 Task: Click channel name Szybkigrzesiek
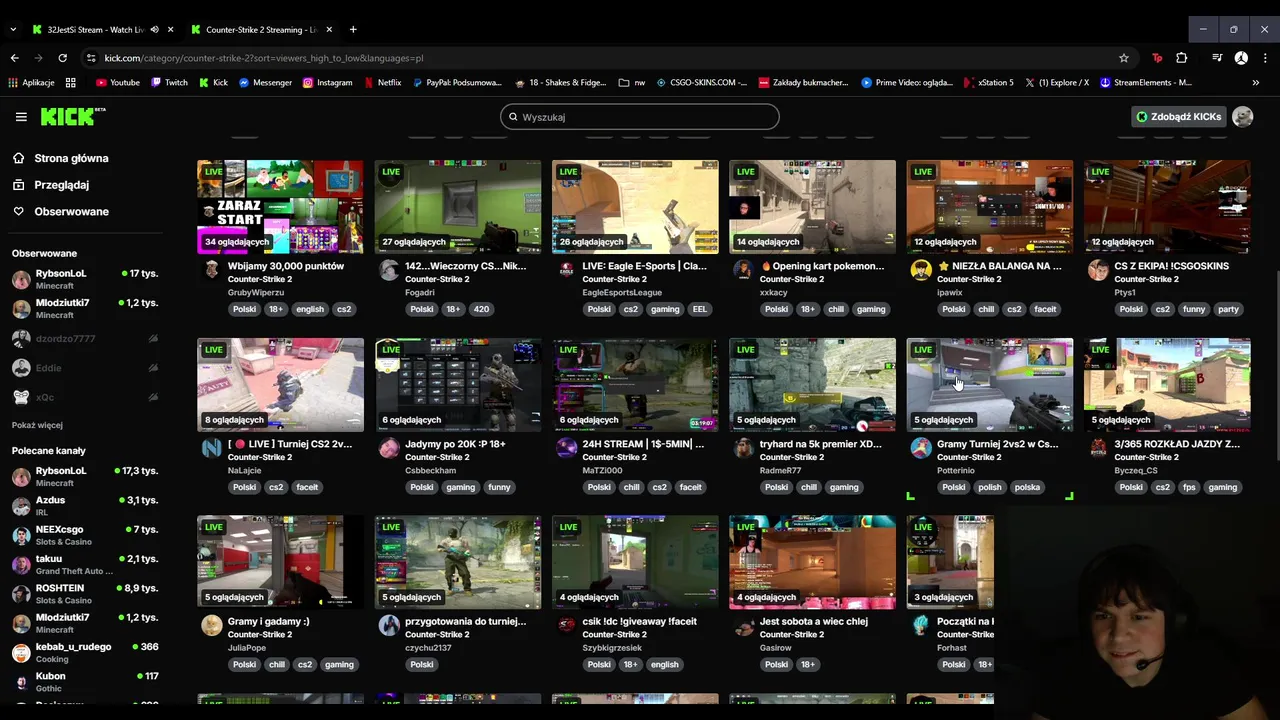point(614,648)
